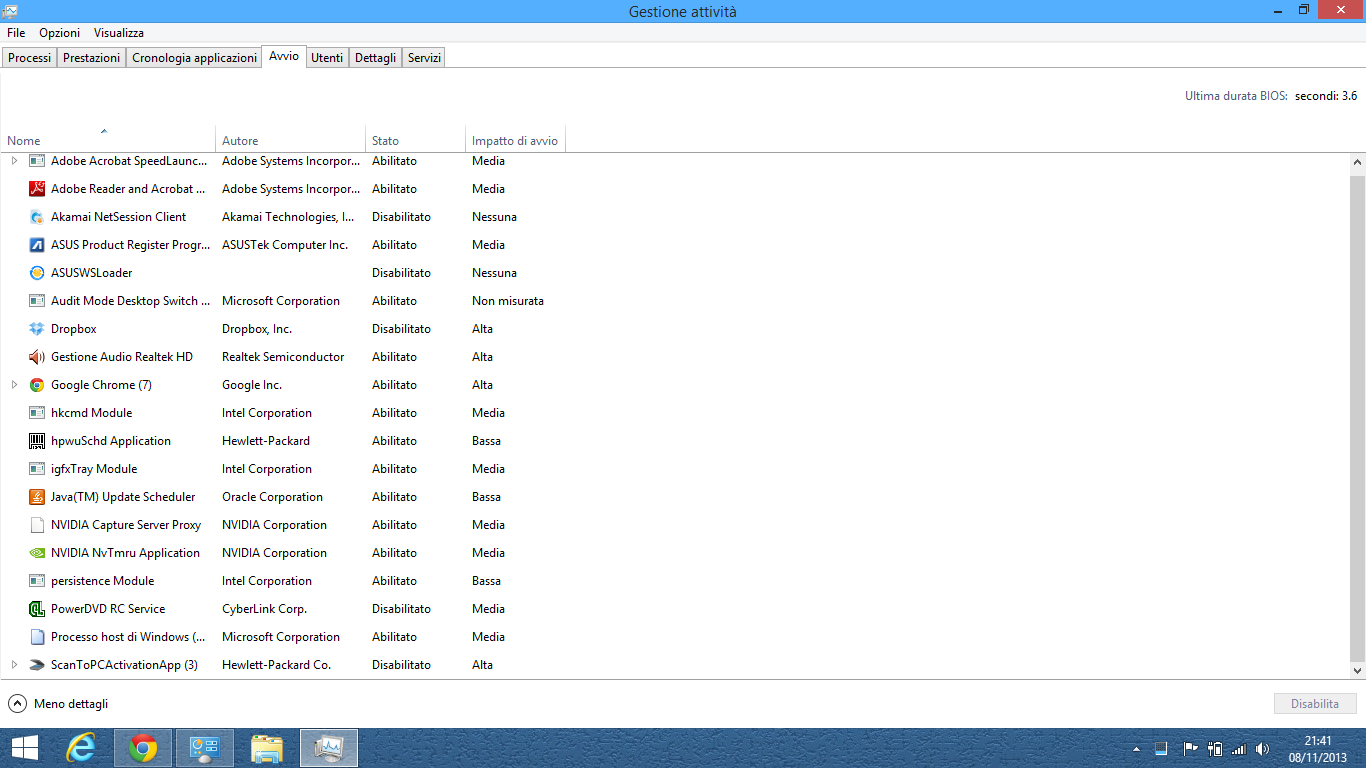Select the ASUSWSLoader icon
The image size is (1366, 768).
37,273
